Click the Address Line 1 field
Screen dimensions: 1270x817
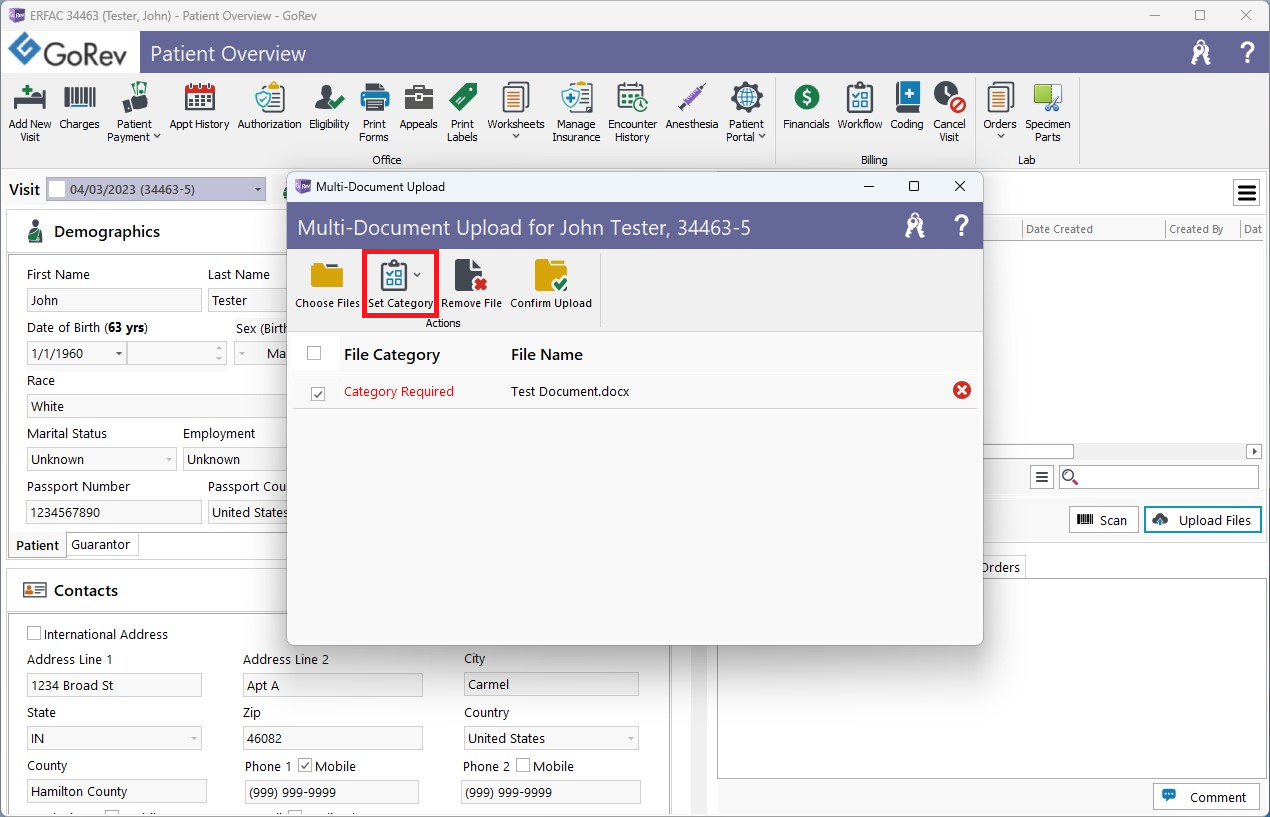click(114, 685)
